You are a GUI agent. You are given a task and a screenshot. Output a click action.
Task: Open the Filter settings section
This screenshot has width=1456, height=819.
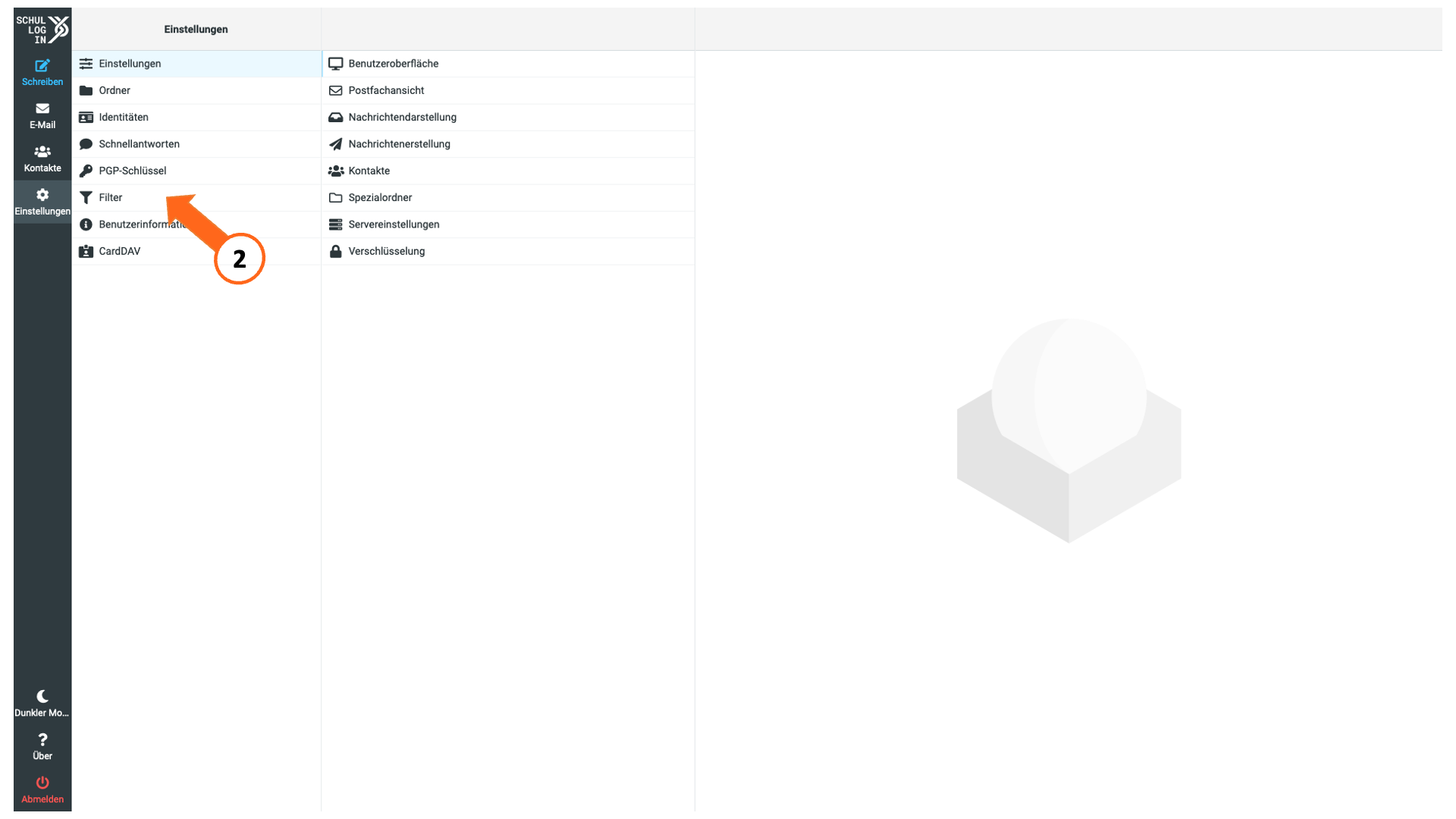point(196,198)
